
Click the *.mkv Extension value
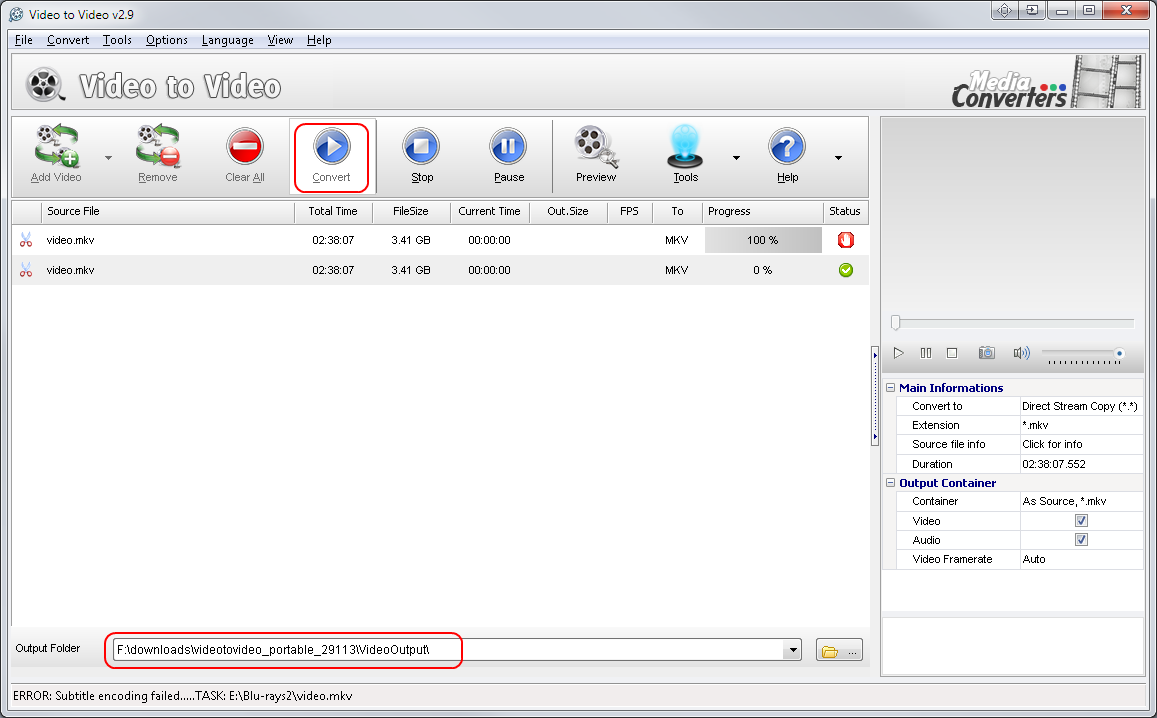(x=1081, y=426)
